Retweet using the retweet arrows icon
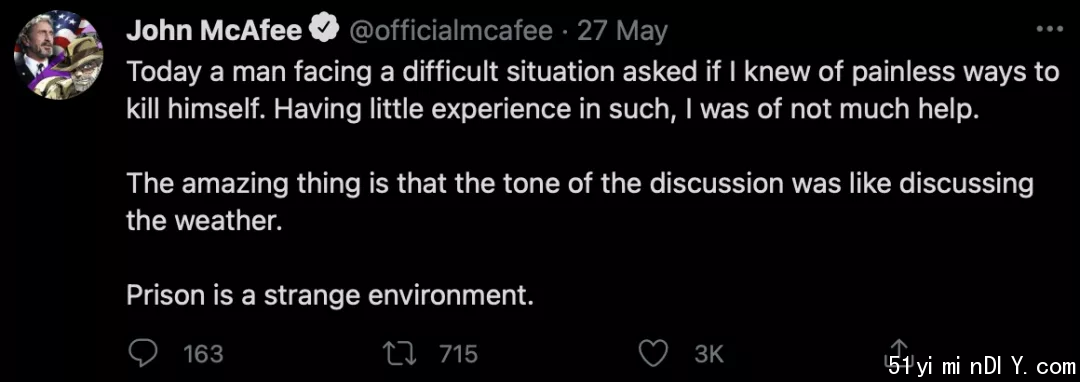1080x382 pixels. (404, 354)
